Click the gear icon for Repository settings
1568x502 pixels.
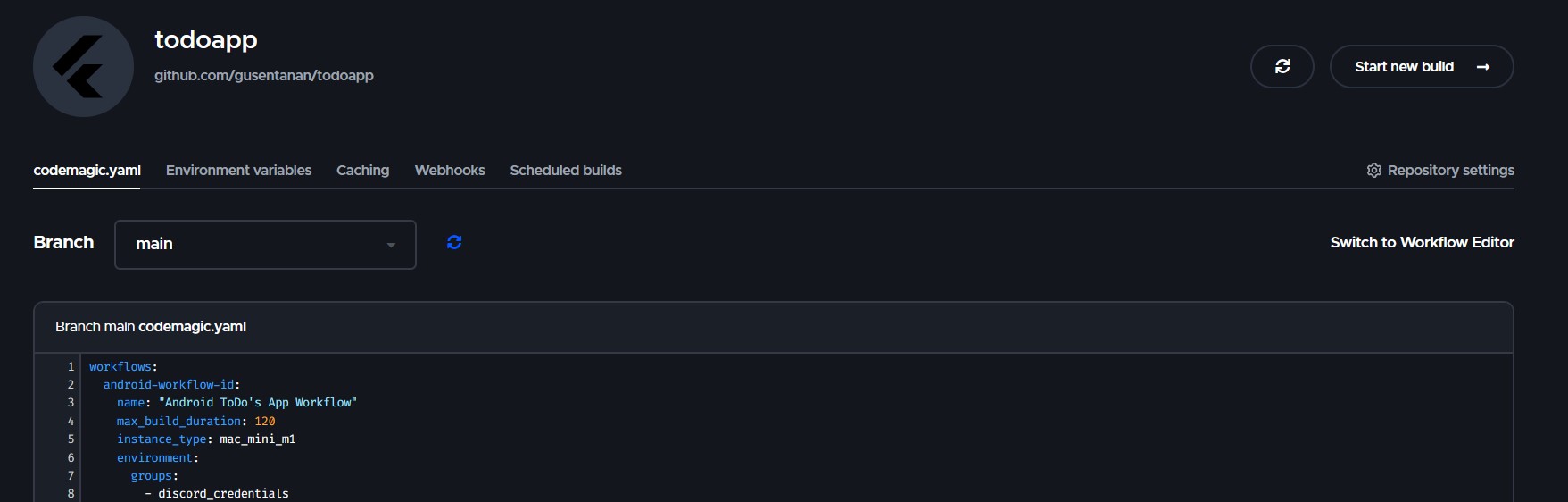[x=1374, y=171]
